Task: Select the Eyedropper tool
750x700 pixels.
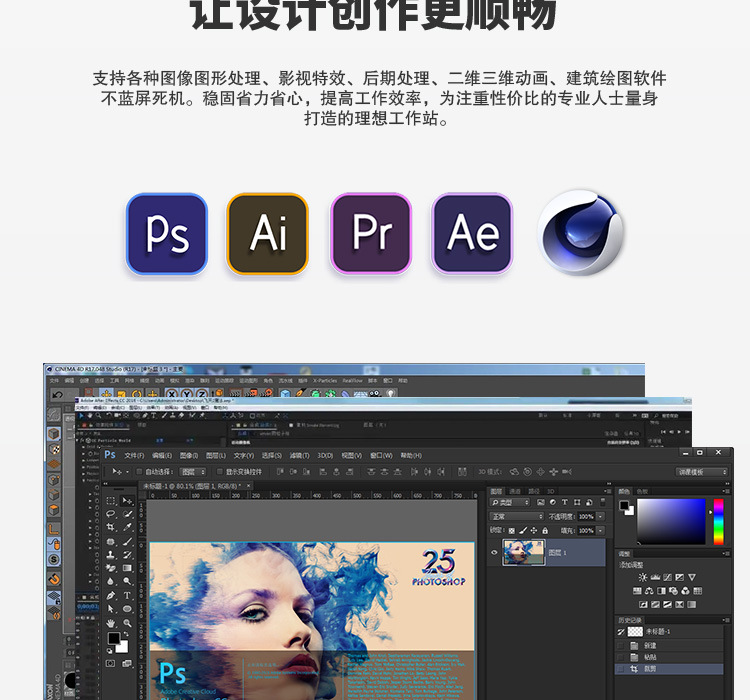Action: tap(127, 527)
